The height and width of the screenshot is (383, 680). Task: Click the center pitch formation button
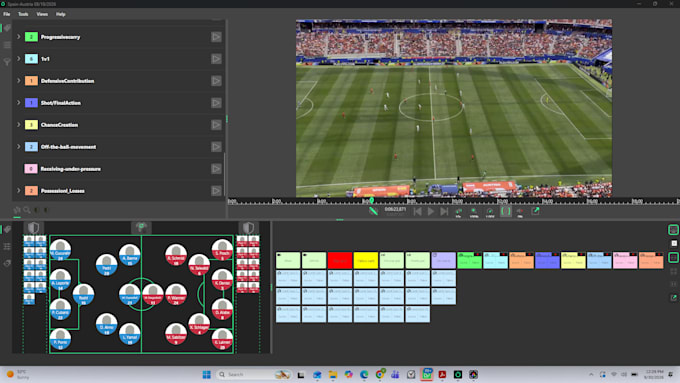141,227
